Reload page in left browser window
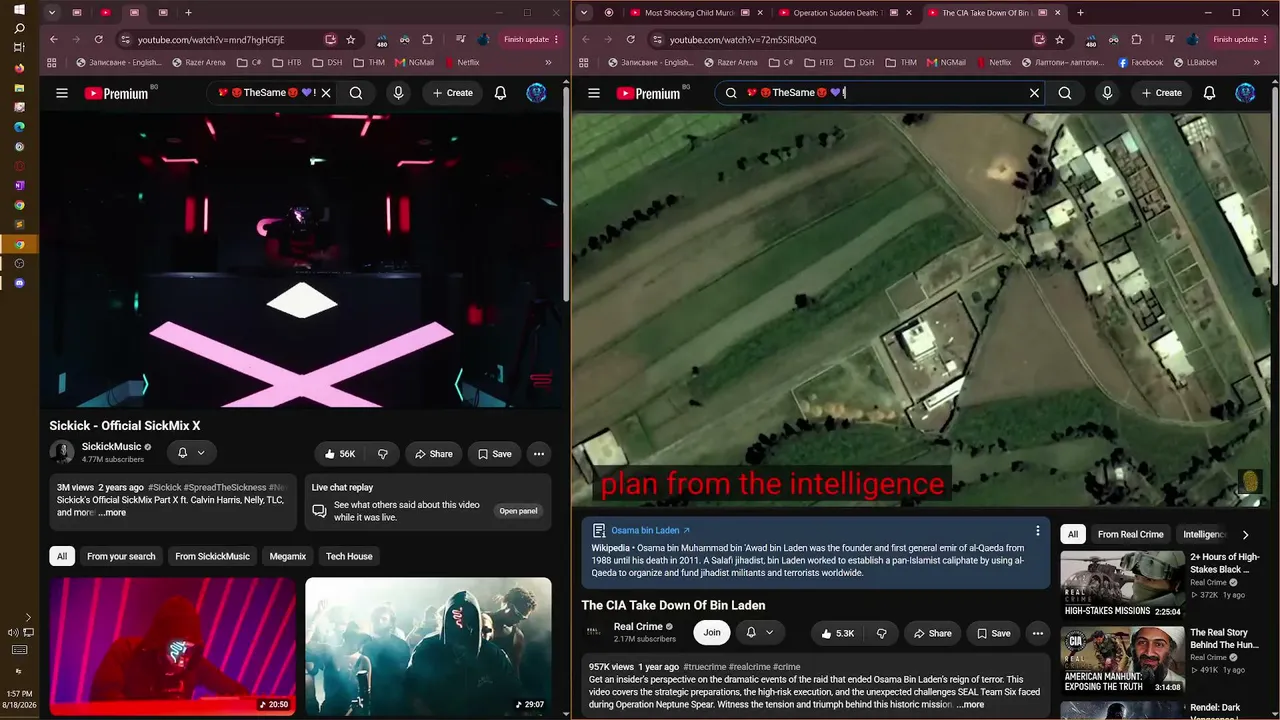The height and width of the screenshot is (720, 1280). point(99,40)
